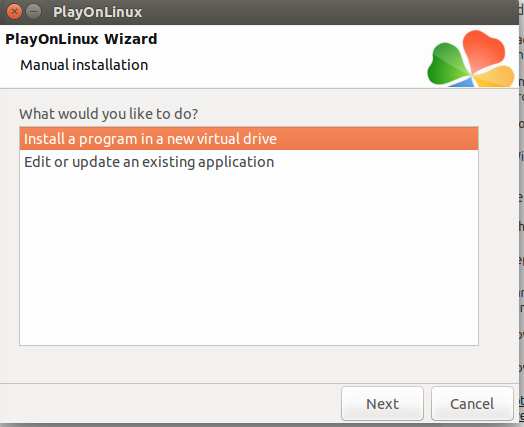Click the blue petal of the logo
The image size is (524, 427).
tap(463, 82)
